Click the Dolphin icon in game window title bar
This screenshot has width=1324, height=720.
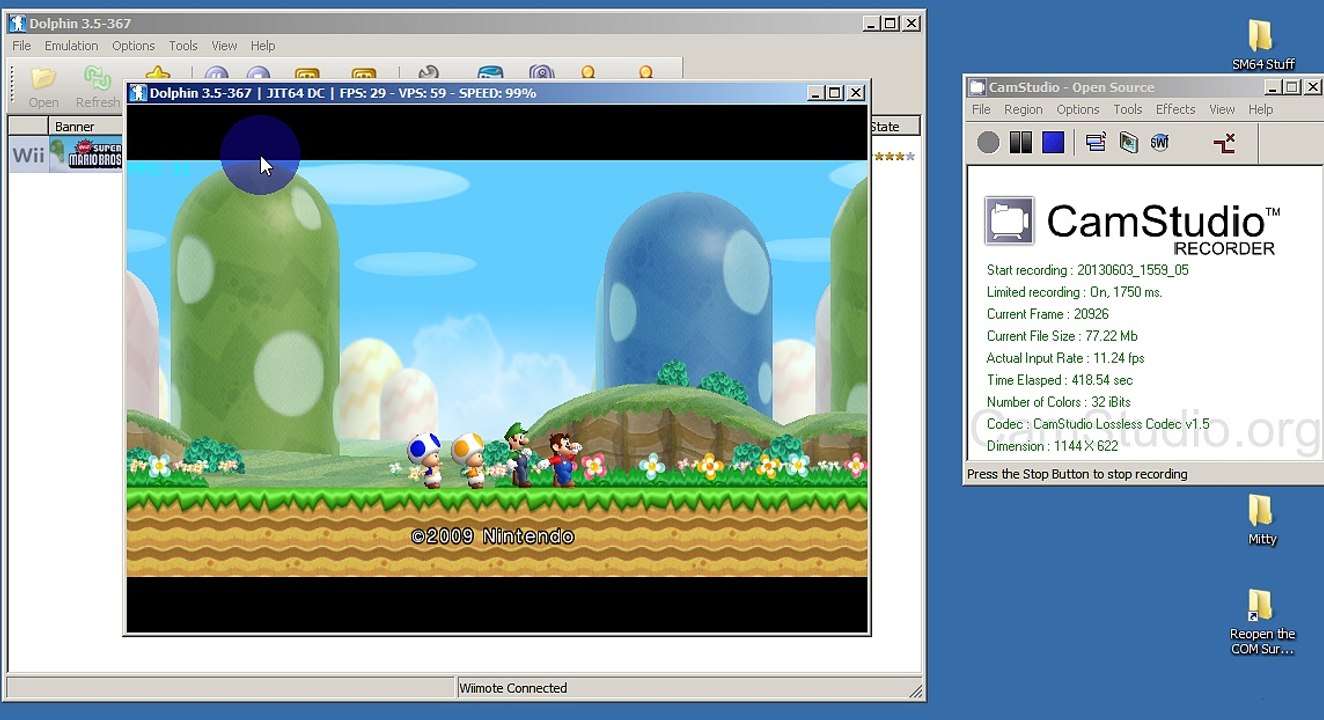coord(138,93)
